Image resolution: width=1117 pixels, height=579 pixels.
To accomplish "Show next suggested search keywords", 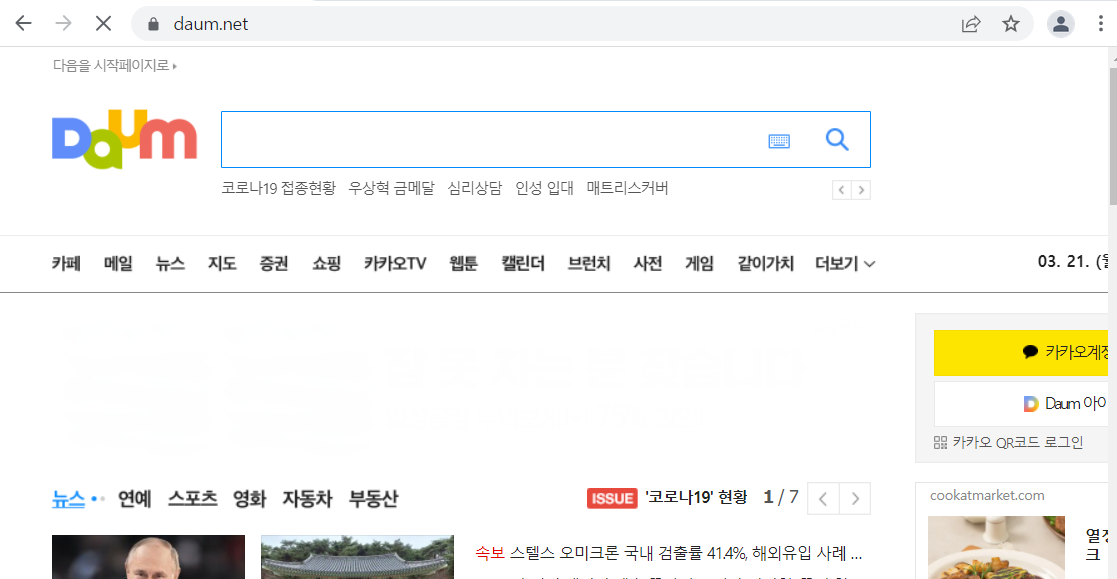I will 861,190.
